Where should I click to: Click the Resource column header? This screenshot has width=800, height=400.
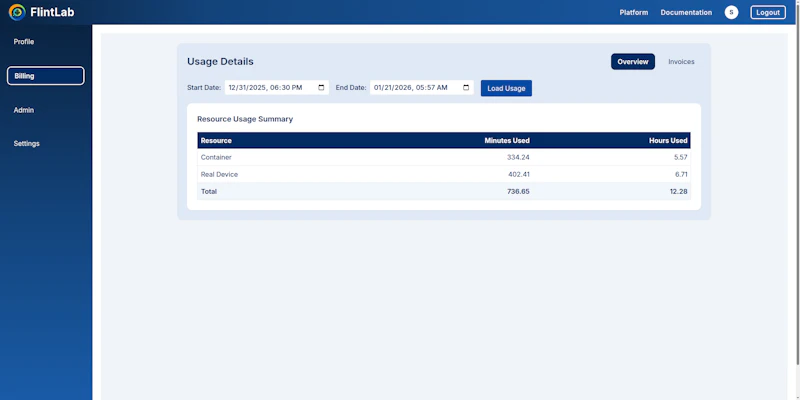[x=216, y=140]
